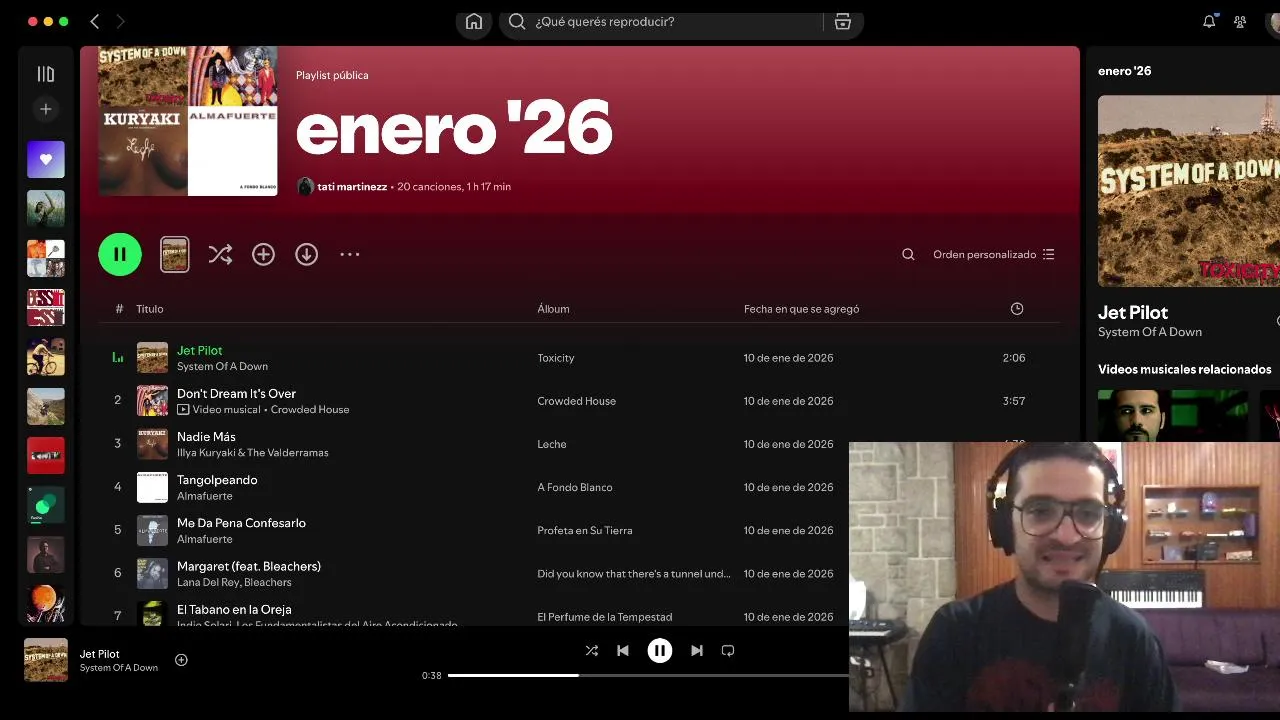
Task: Search within the playlist
Action: [908, 255]
